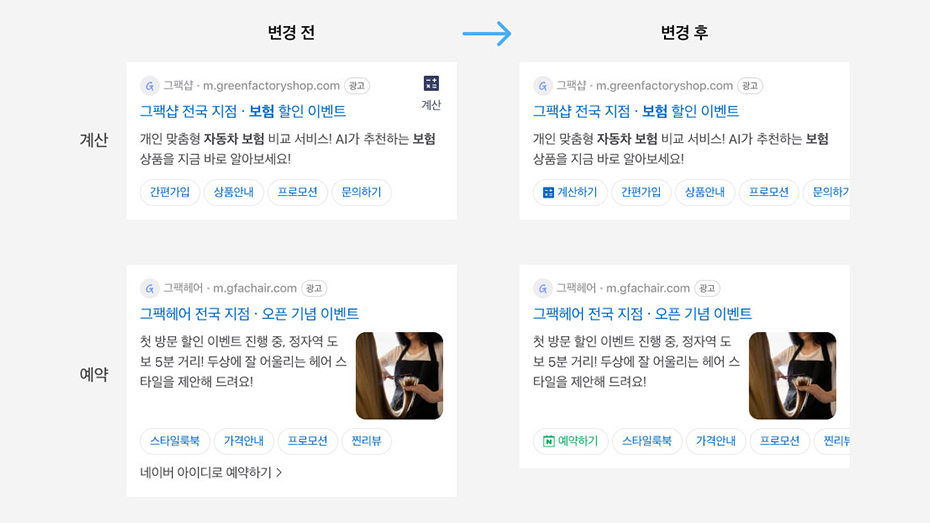Click the 광고 badge in the 변경 전 그팩샵 ad
The width and height of the screenshot is (930, 523).
[357, 86]
